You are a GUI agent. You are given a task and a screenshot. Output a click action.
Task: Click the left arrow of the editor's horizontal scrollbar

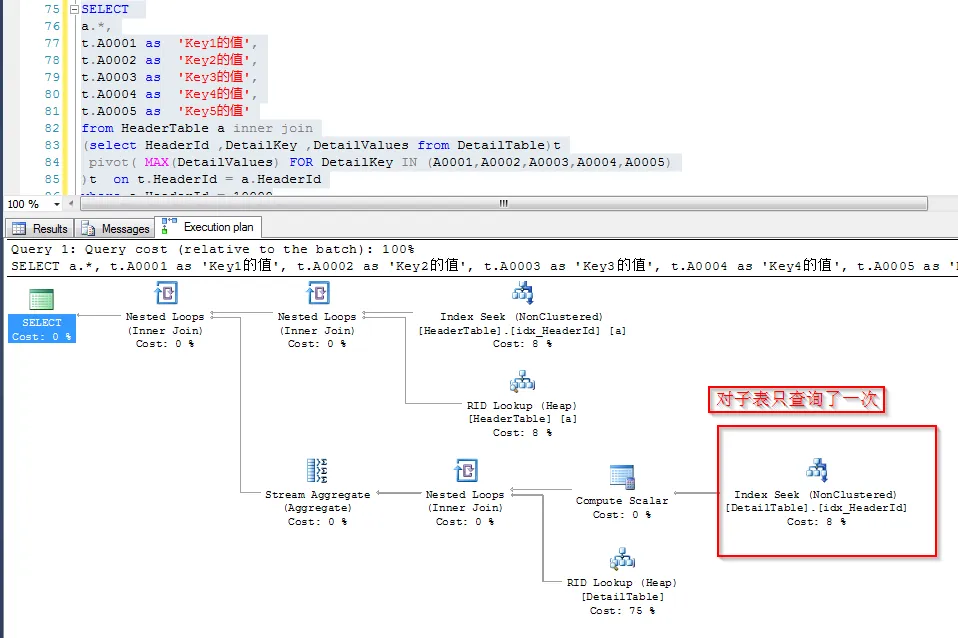coord(71,204)
